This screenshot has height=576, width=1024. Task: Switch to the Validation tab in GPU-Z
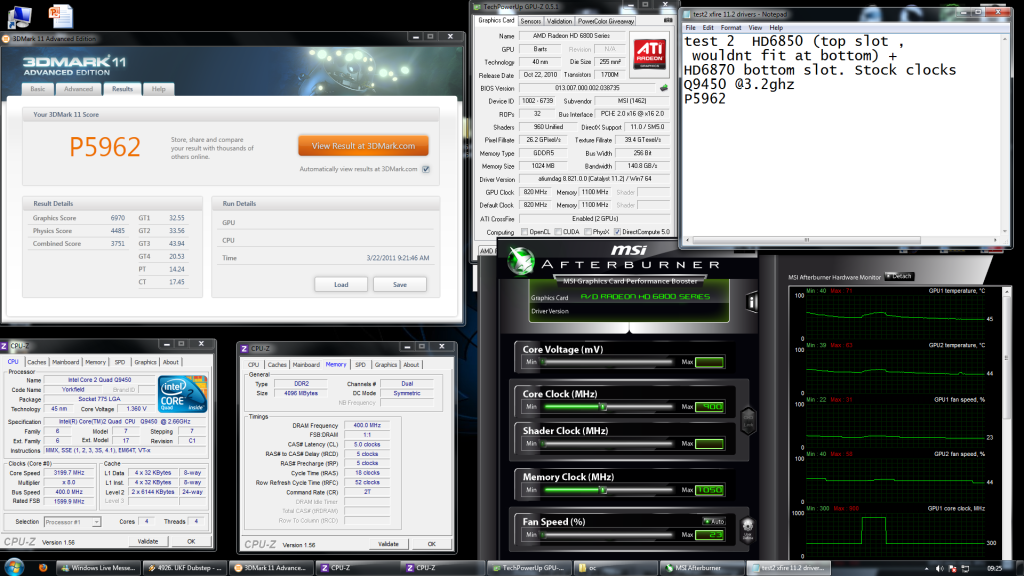(559, 21)
